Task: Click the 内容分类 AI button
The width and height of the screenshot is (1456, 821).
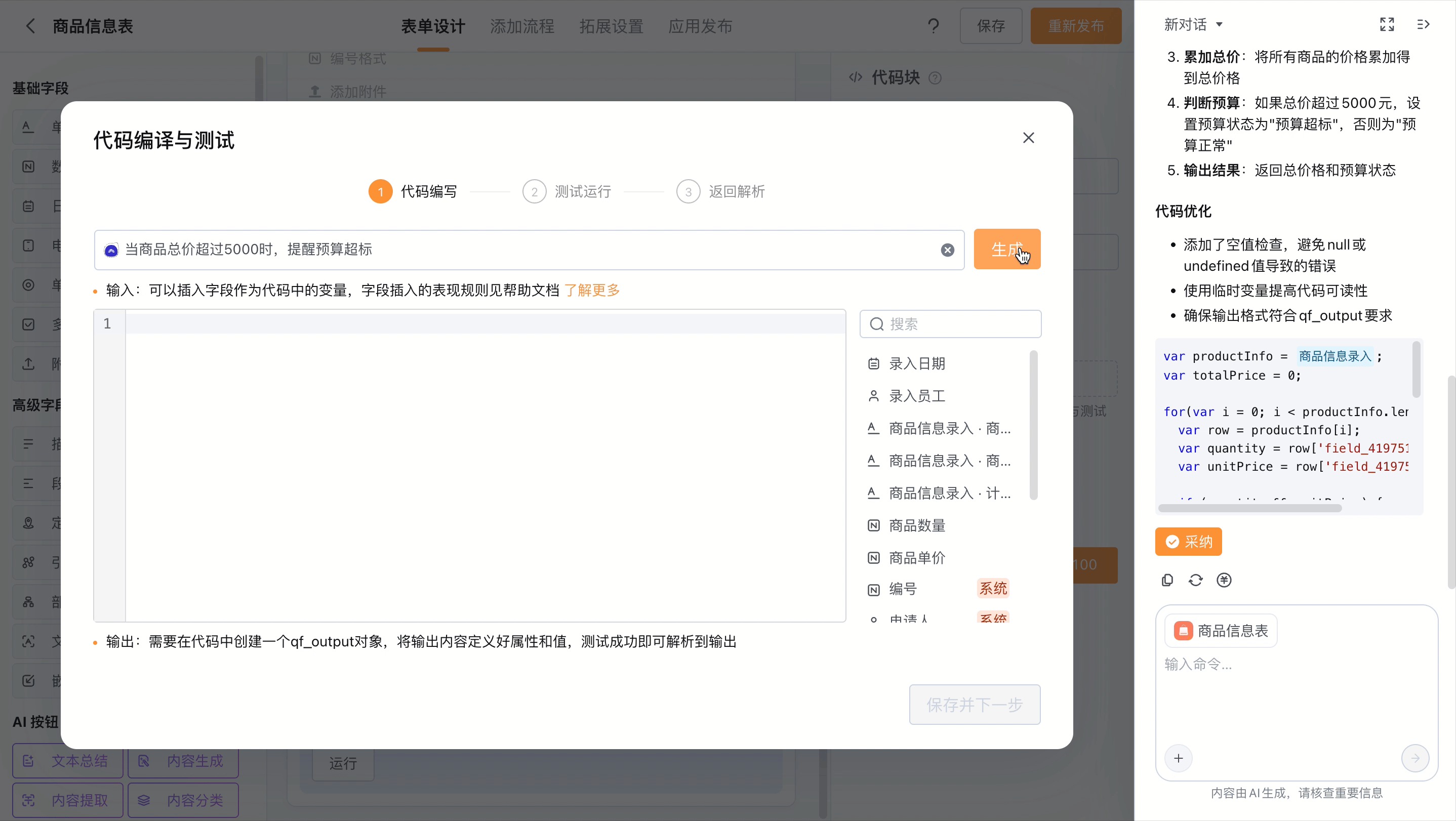Action: point(183,801)
